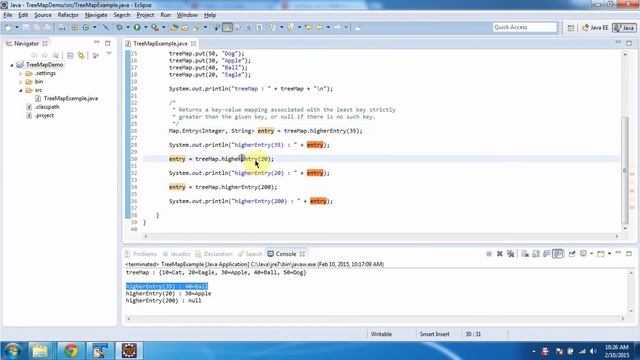Click the Remove Launch X icon in Console

click(500, 254)
